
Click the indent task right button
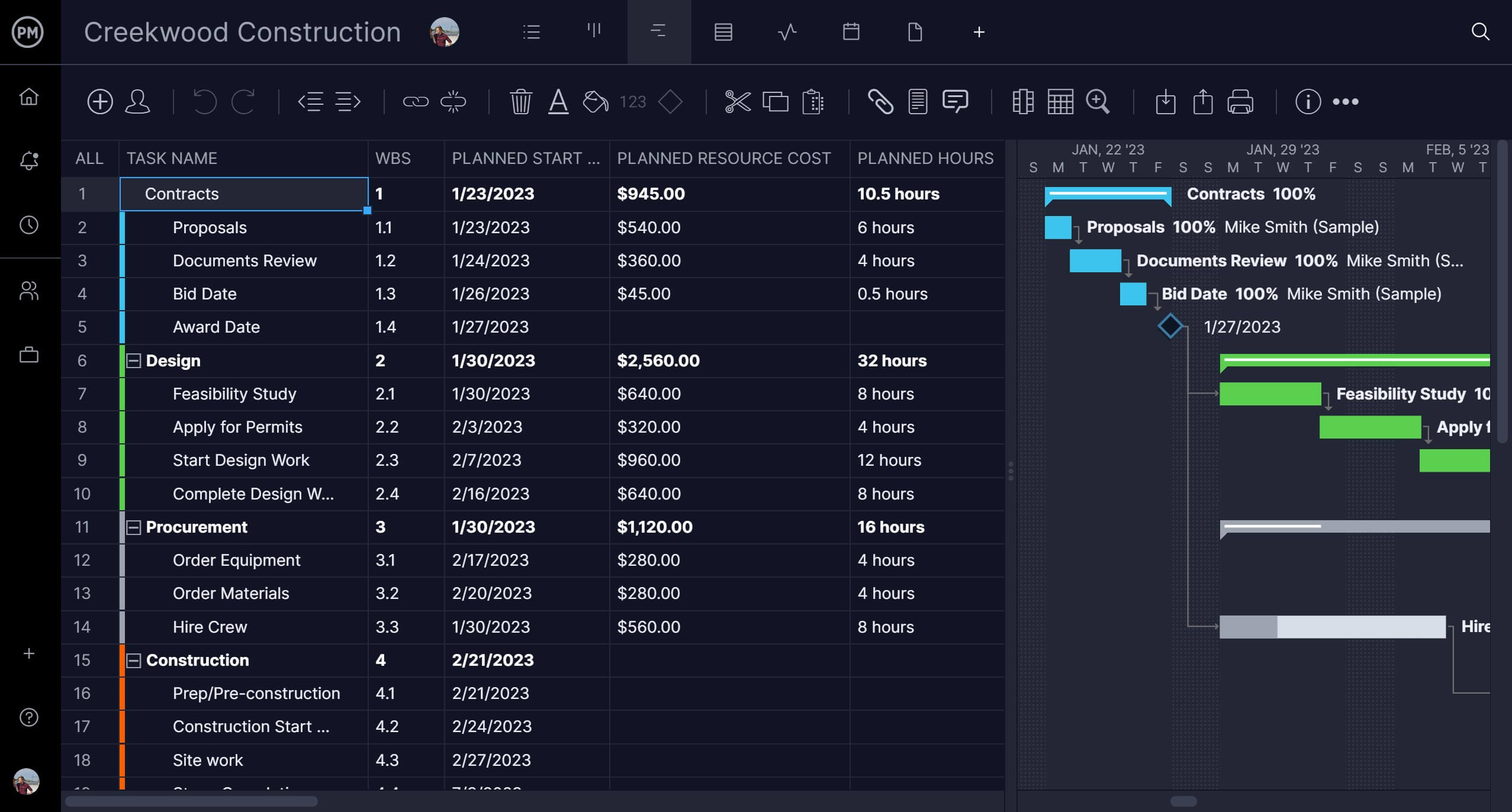pyautogui.click(x=349, y=101)
